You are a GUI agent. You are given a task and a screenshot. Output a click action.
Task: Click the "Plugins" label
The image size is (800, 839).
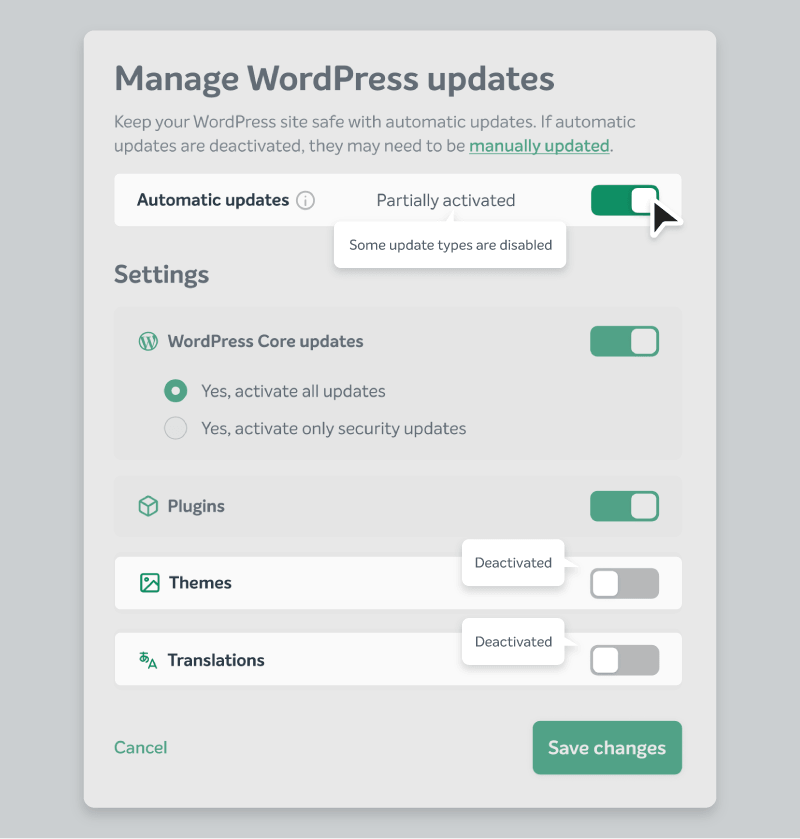click(x=196, y=506)
